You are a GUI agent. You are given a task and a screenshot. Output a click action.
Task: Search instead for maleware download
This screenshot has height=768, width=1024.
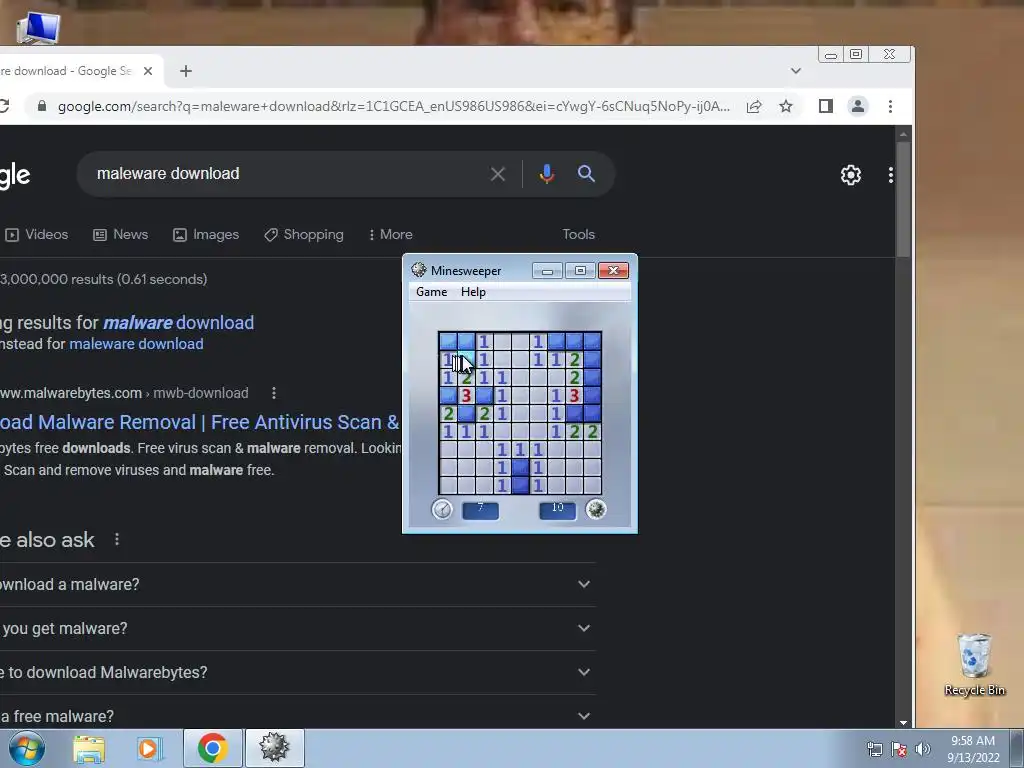coord(136,344)
